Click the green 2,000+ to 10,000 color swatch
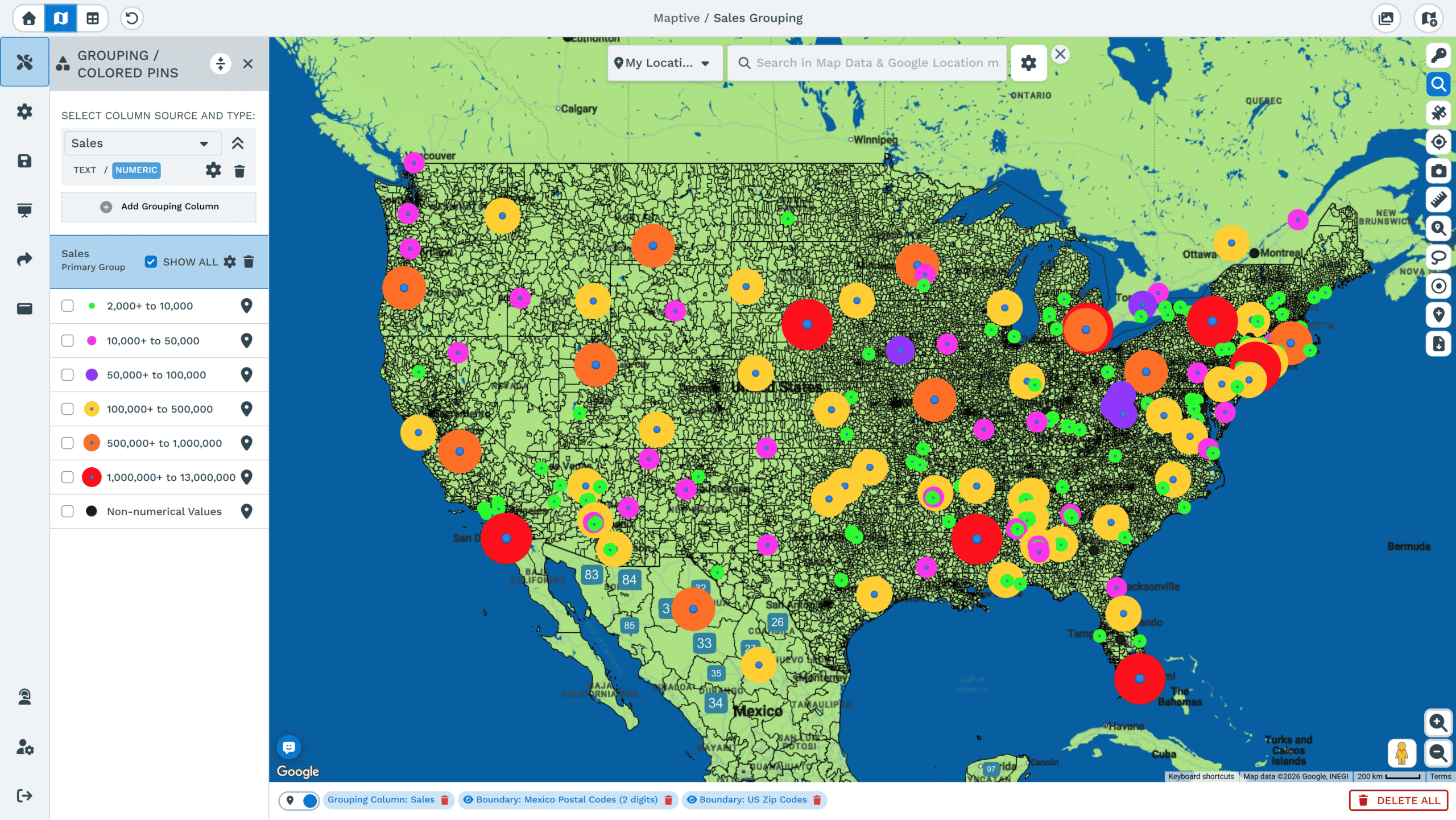The image size is (1456, 820). coord(92,306)
